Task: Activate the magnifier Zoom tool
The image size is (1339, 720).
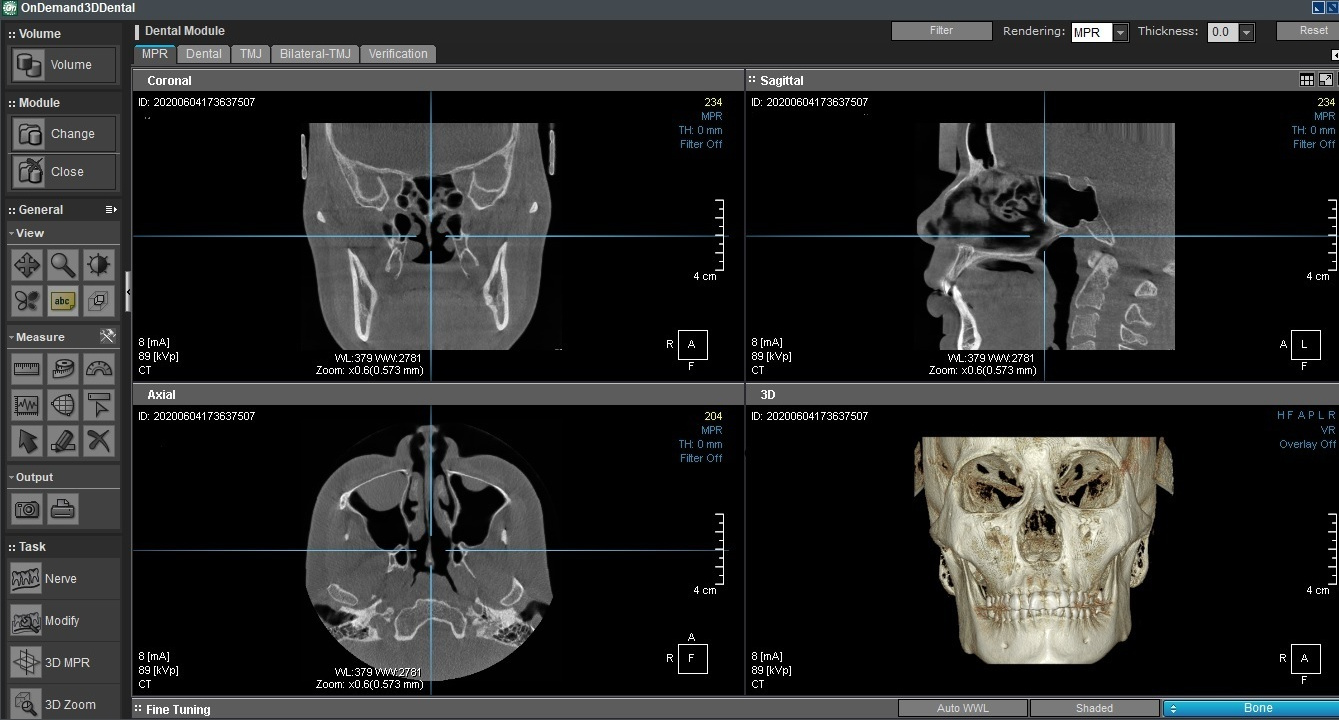Action: pos(63,265)
